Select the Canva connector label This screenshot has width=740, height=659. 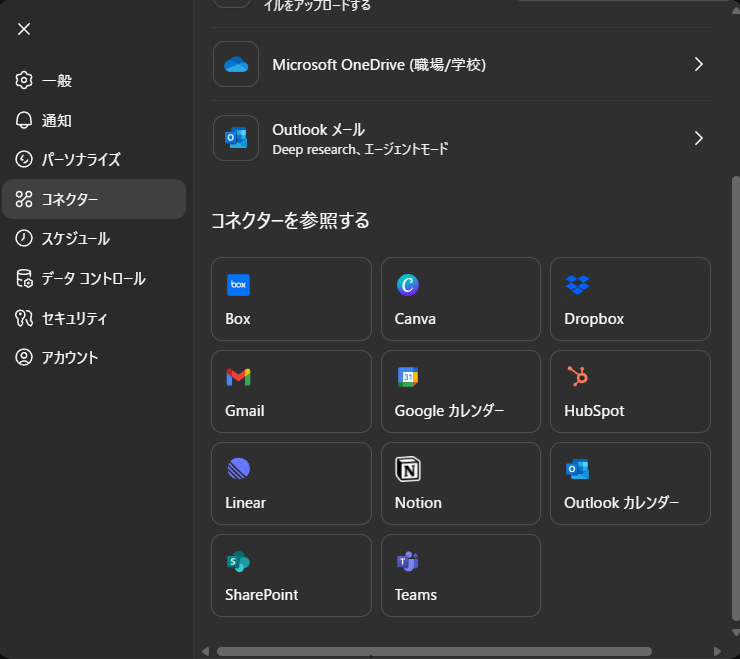pyautogui.click(x=415, y=319)
